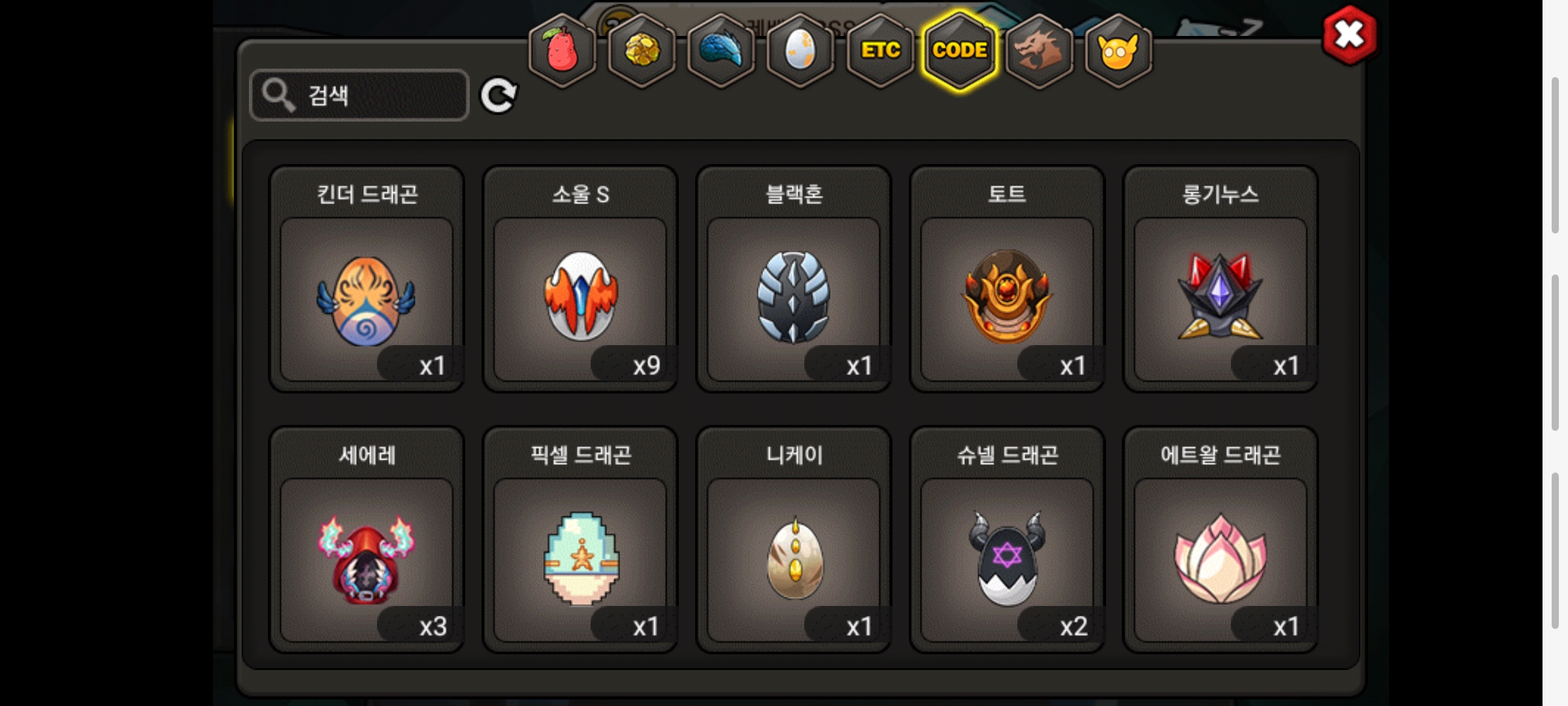This screenshot has height=706, width=1568.
Task: Pick the 슈넬 드래곤 hexagram egg
Action: pyautogui.click(x=1007, y=540)
